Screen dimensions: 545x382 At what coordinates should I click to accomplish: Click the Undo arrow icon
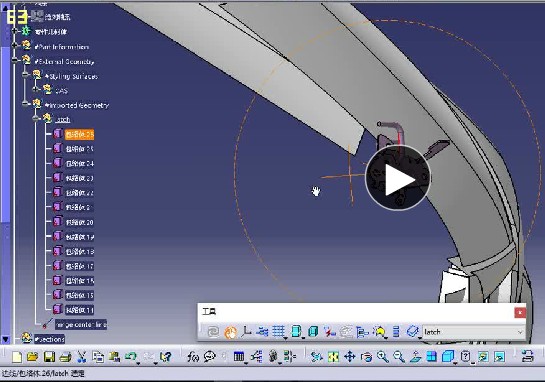(x=131, y=357)
